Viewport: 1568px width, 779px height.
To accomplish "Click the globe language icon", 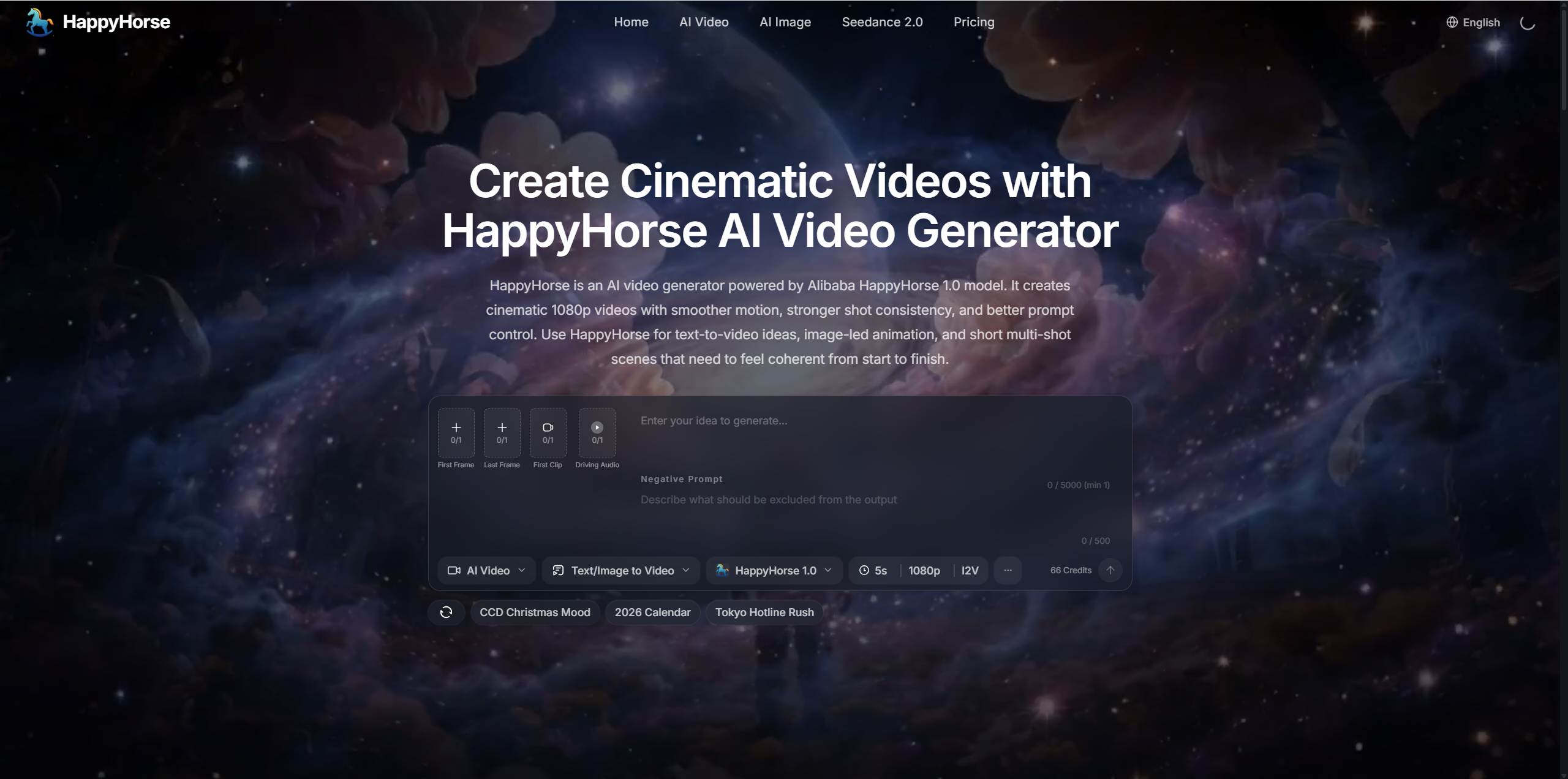I will pos(1452,22).
